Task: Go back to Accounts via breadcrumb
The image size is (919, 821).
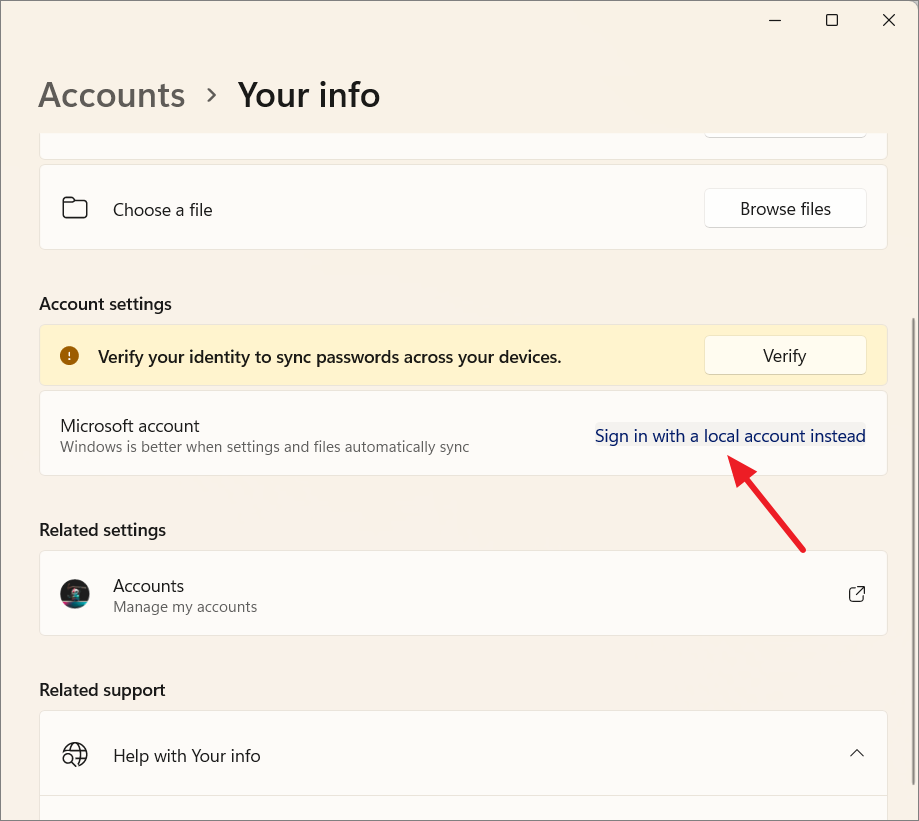Action: [x=112, y=95]
